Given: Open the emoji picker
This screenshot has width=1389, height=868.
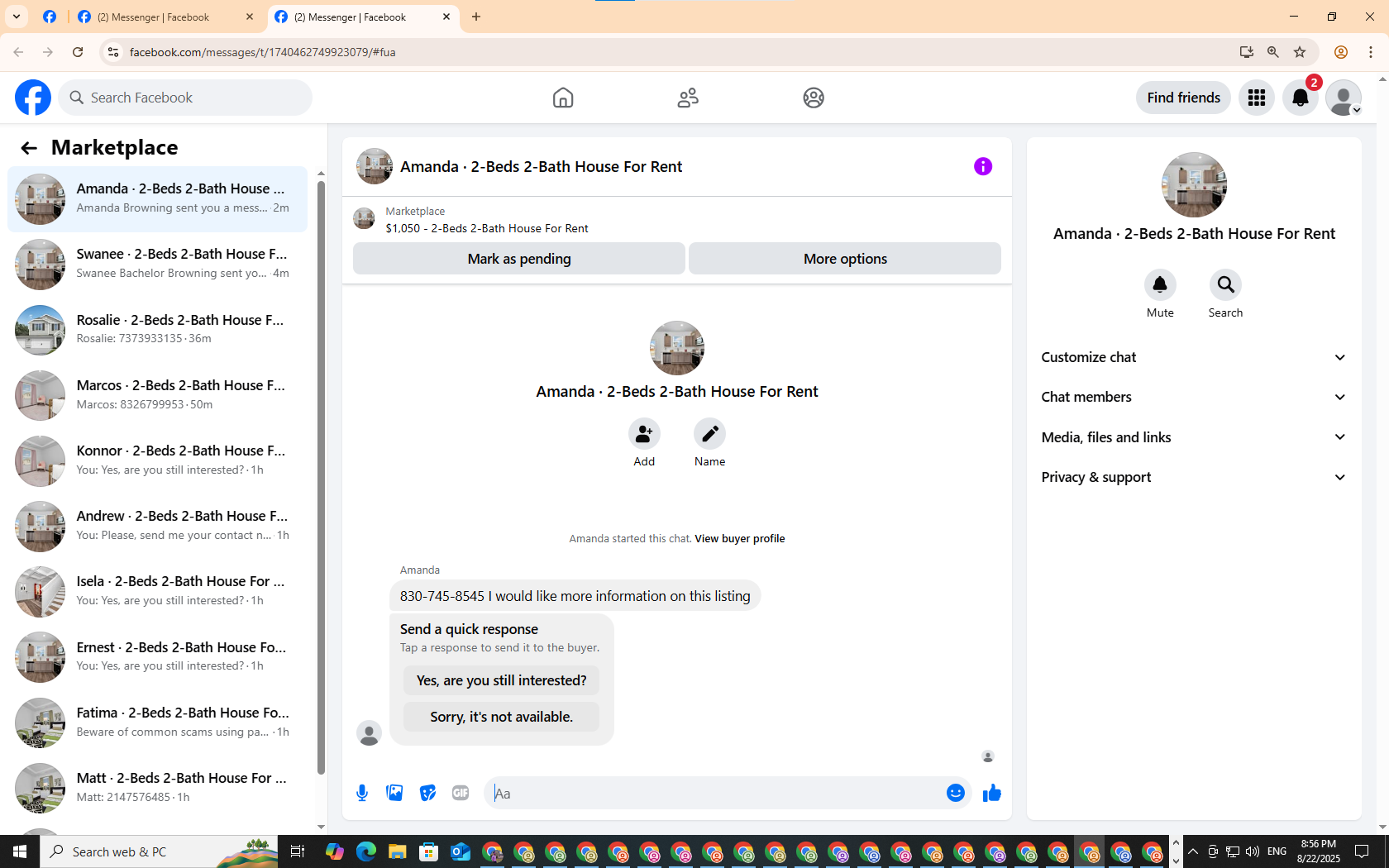Looking at the screenshot, I should pos(956,794).
